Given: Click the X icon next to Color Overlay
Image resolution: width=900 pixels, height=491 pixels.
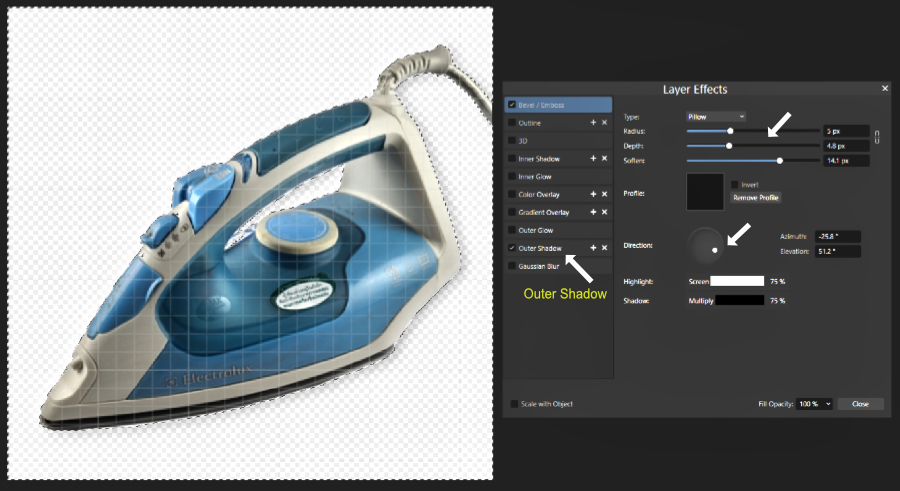Looking at the screenshot, I should [x=604, y=195].
